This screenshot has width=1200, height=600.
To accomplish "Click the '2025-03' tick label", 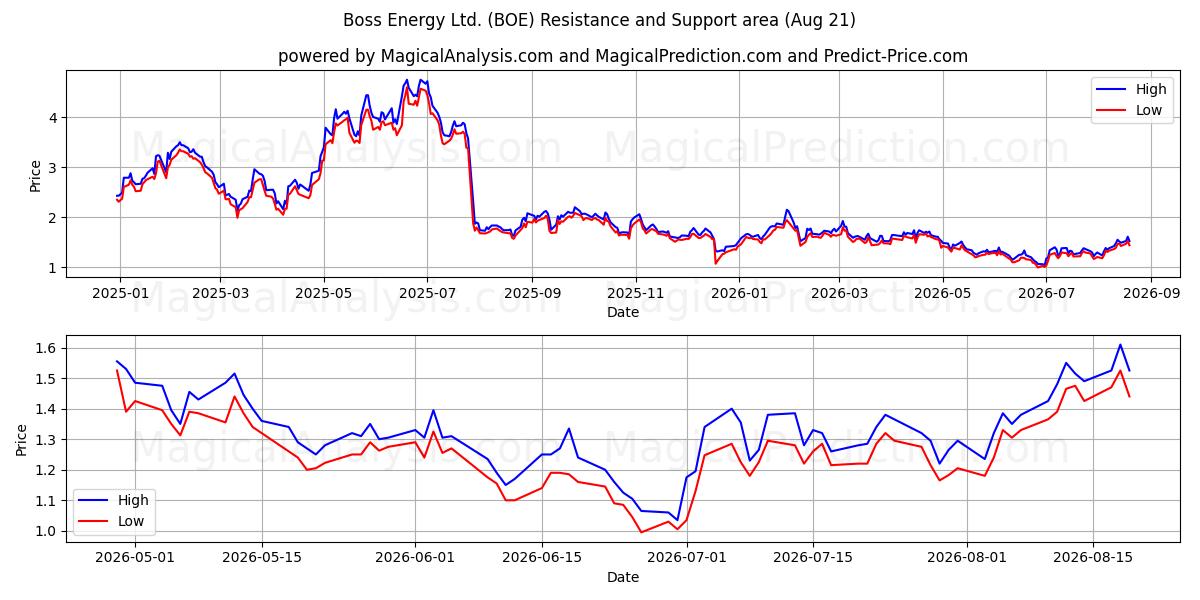I will pos(220,293).
